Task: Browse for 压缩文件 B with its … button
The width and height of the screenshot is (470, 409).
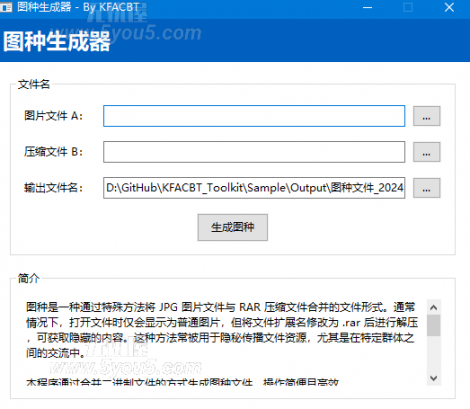Action: click(x=427, y=152)
